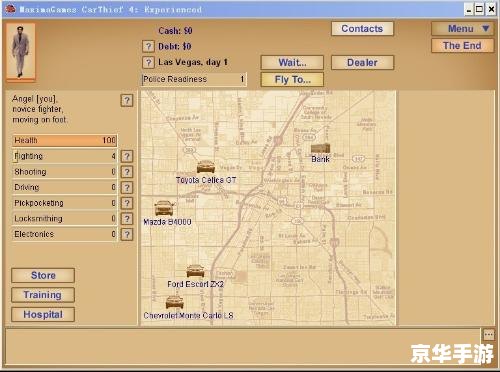Open help next to Las Vegas day
500x372 pixels.
[148, 62]
